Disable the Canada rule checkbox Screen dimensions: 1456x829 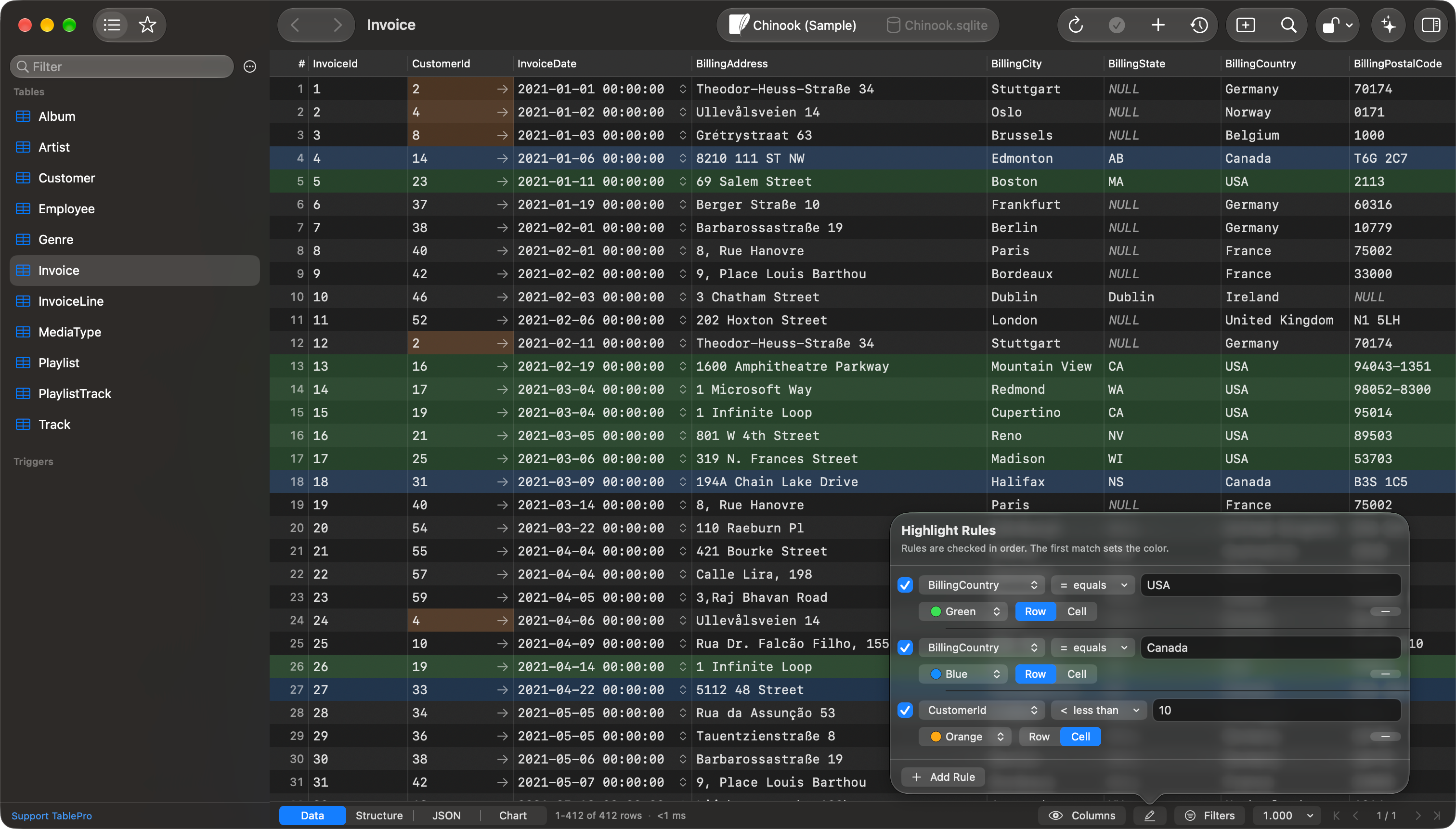905,648
